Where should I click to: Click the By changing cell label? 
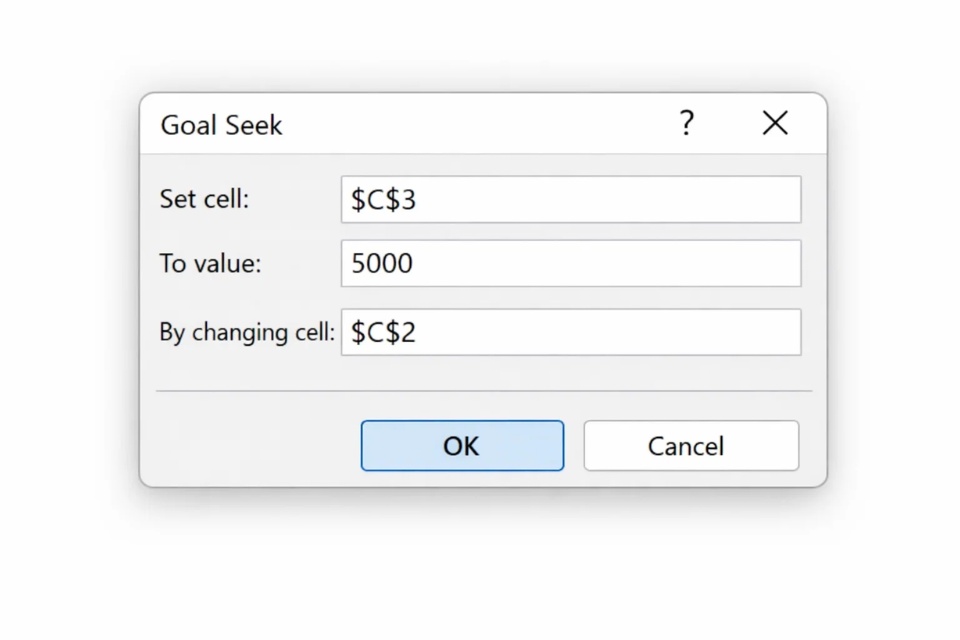pos(245,331)
